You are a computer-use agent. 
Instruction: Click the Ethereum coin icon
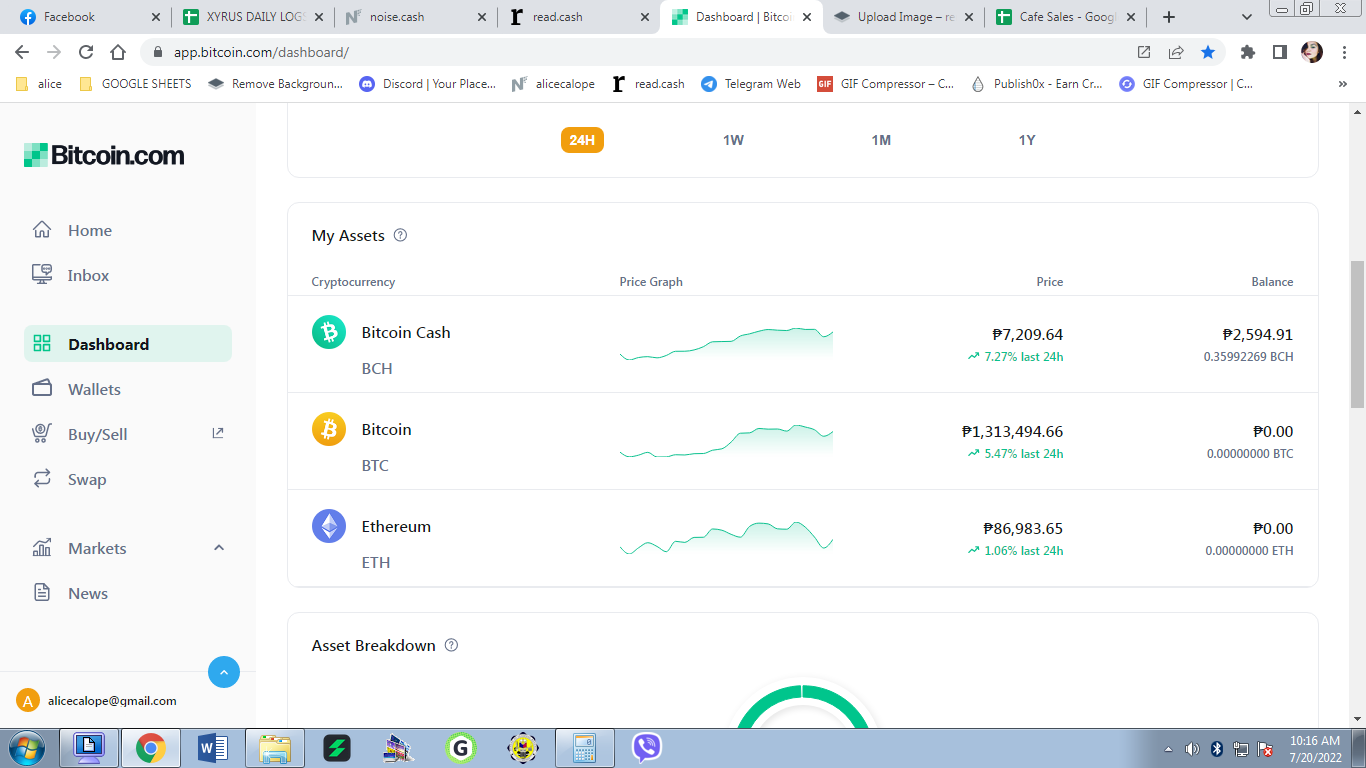coord(329,526)
